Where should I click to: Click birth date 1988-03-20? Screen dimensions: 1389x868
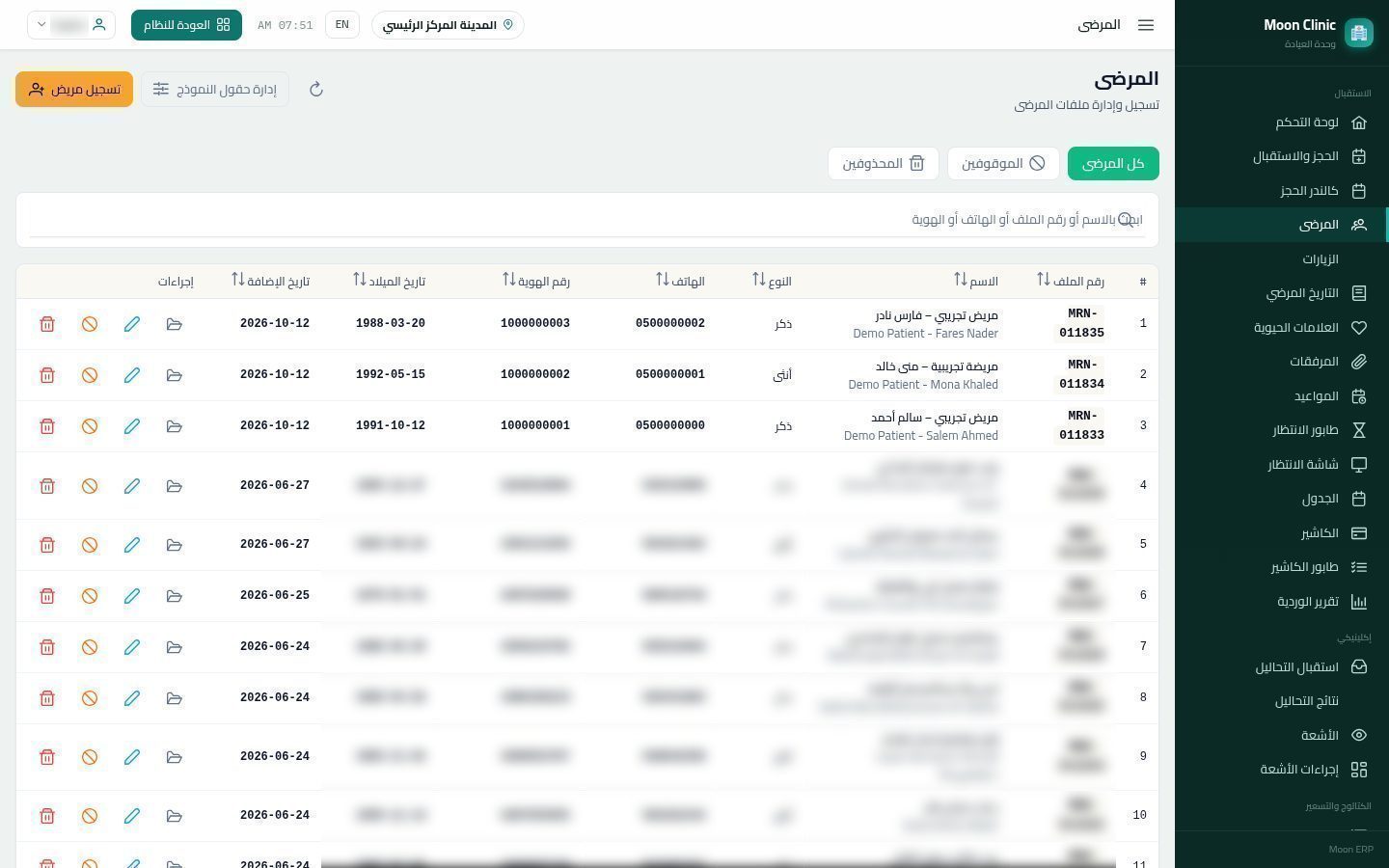[391, 324]
